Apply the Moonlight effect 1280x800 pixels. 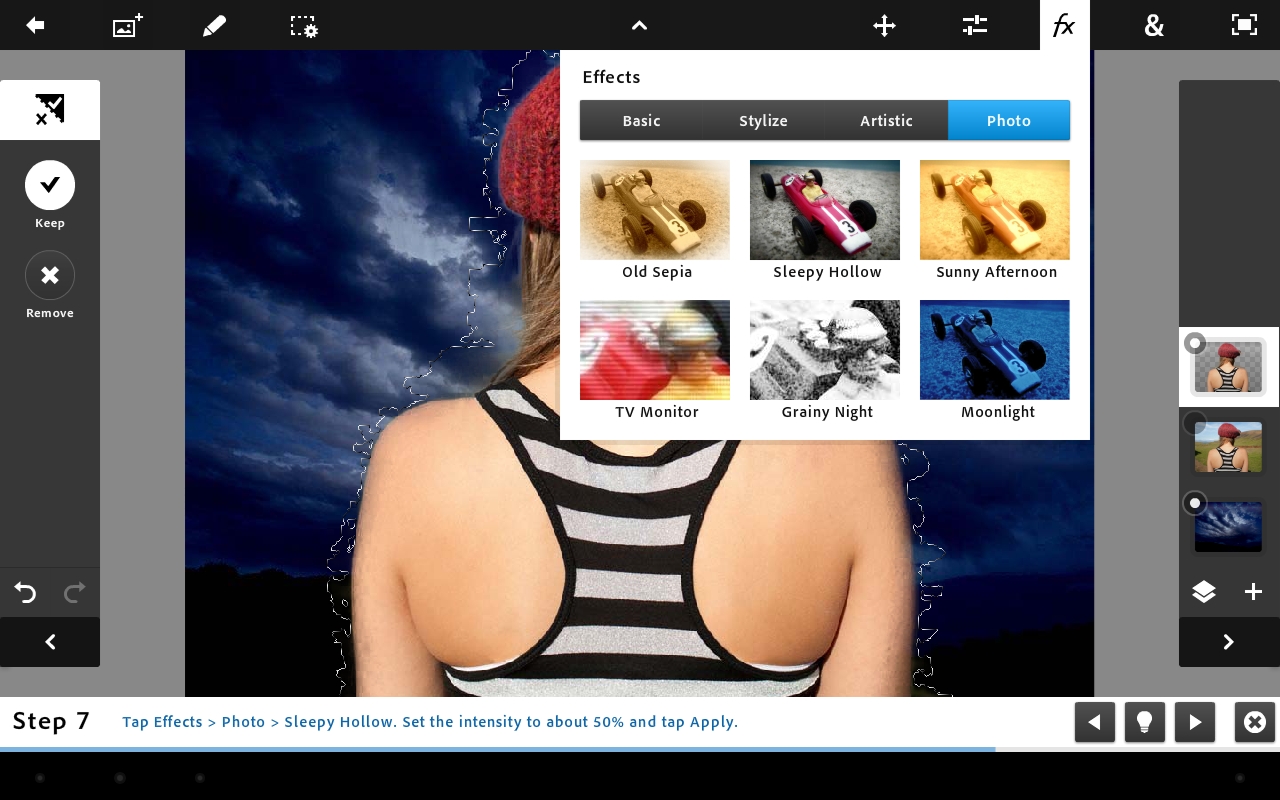(x=995, y=350)
